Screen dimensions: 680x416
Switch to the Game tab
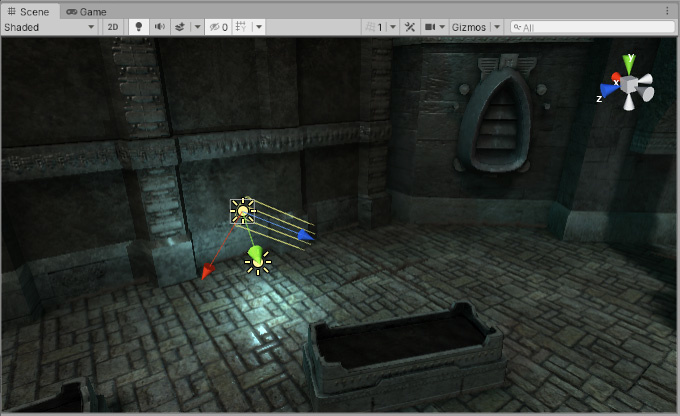click(x=87, y=11)
